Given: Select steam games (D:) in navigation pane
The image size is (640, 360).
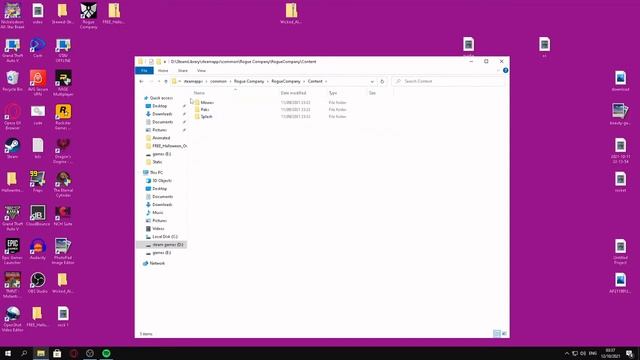Looking at the screenshot, I should [x=167, y=244].
